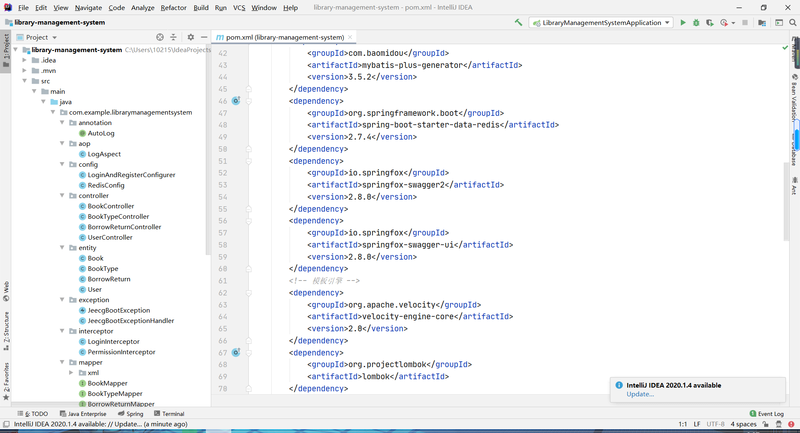Start debugging with the bug icon
This screenshot has height=433, width=800.
pyautogui.click(x=696, y=22)
